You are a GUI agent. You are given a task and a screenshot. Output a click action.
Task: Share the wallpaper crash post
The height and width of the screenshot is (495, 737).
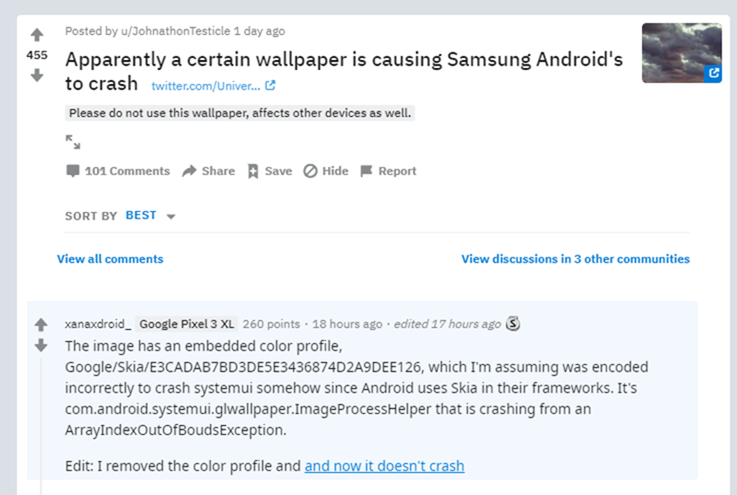208,171
